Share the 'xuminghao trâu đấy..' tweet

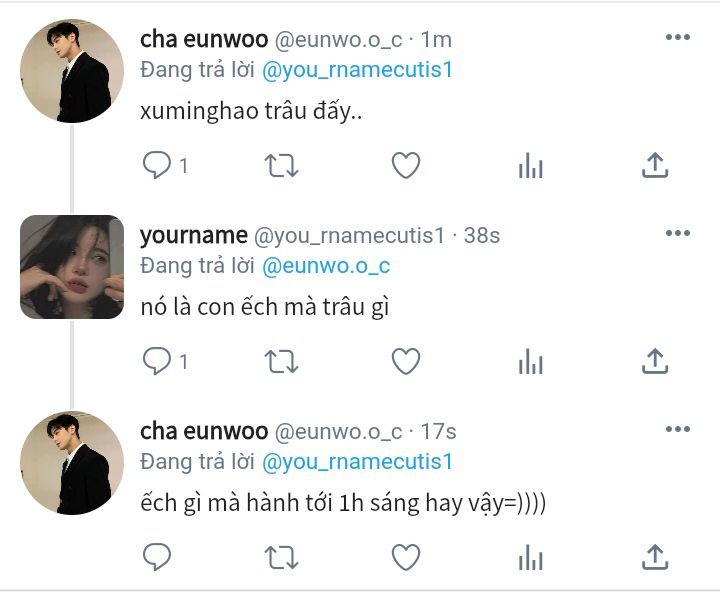[655, 165]
